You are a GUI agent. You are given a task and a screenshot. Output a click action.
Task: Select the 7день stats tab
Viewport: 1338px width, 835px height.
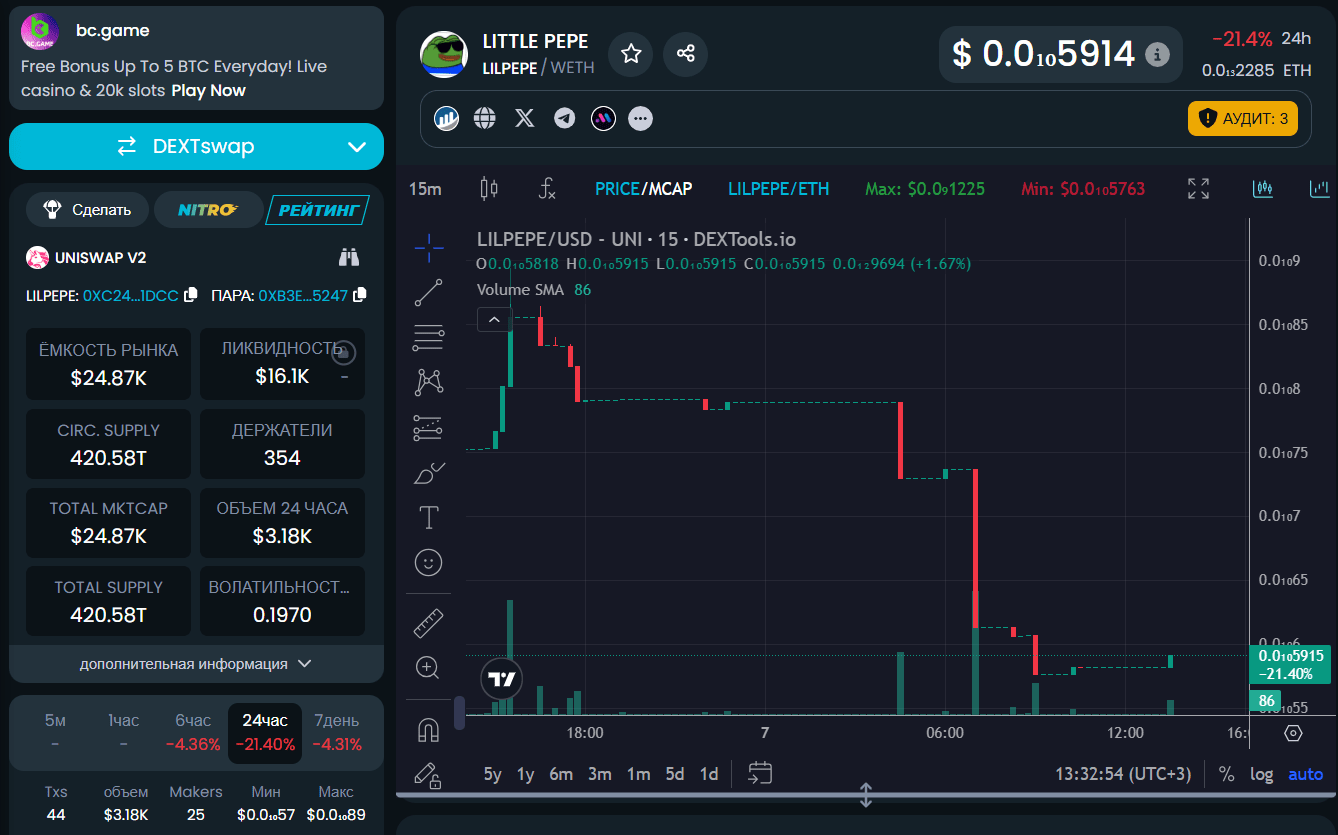(x=336, y=732)
